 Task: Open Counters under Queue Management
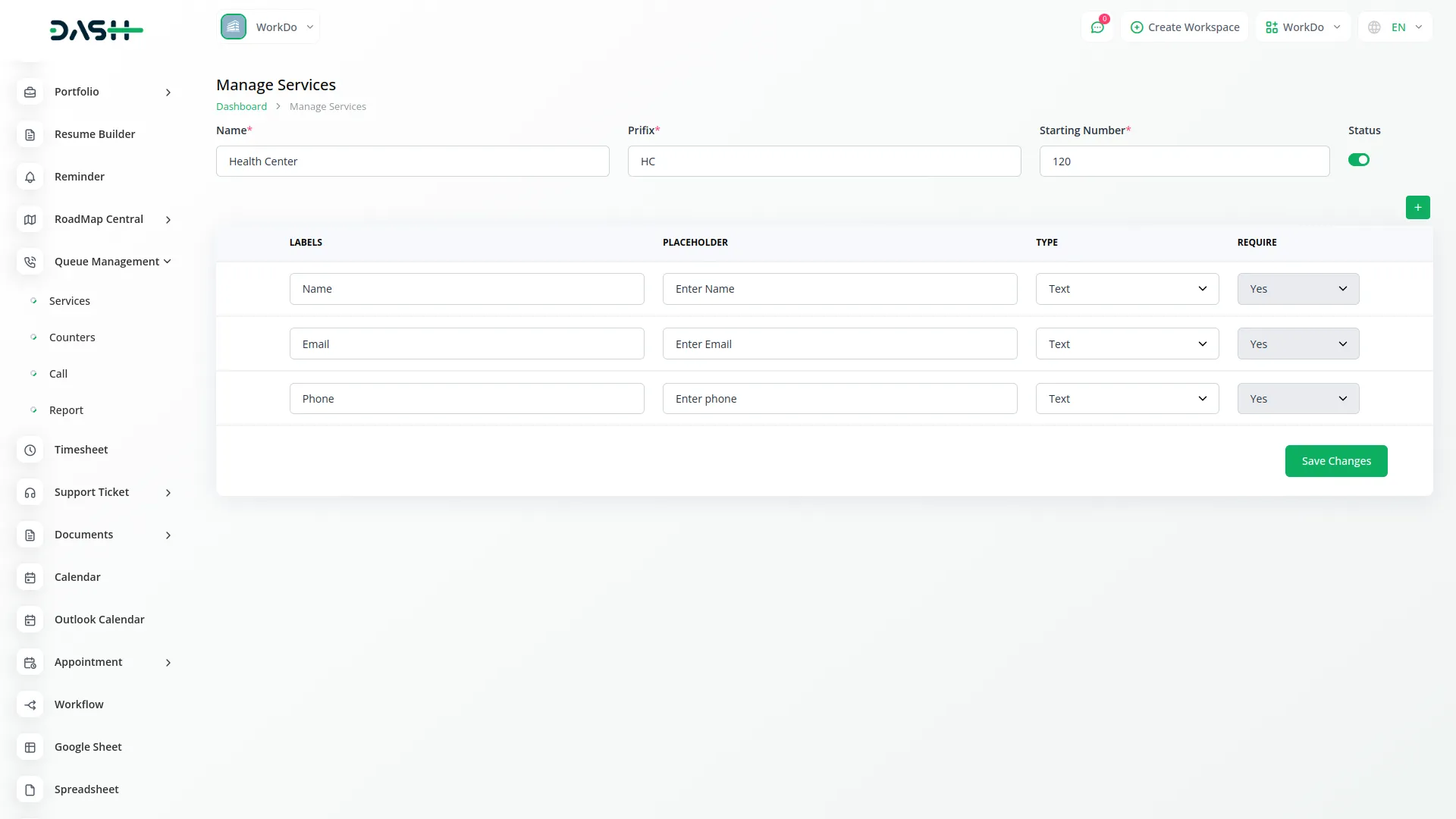point(72,337)
